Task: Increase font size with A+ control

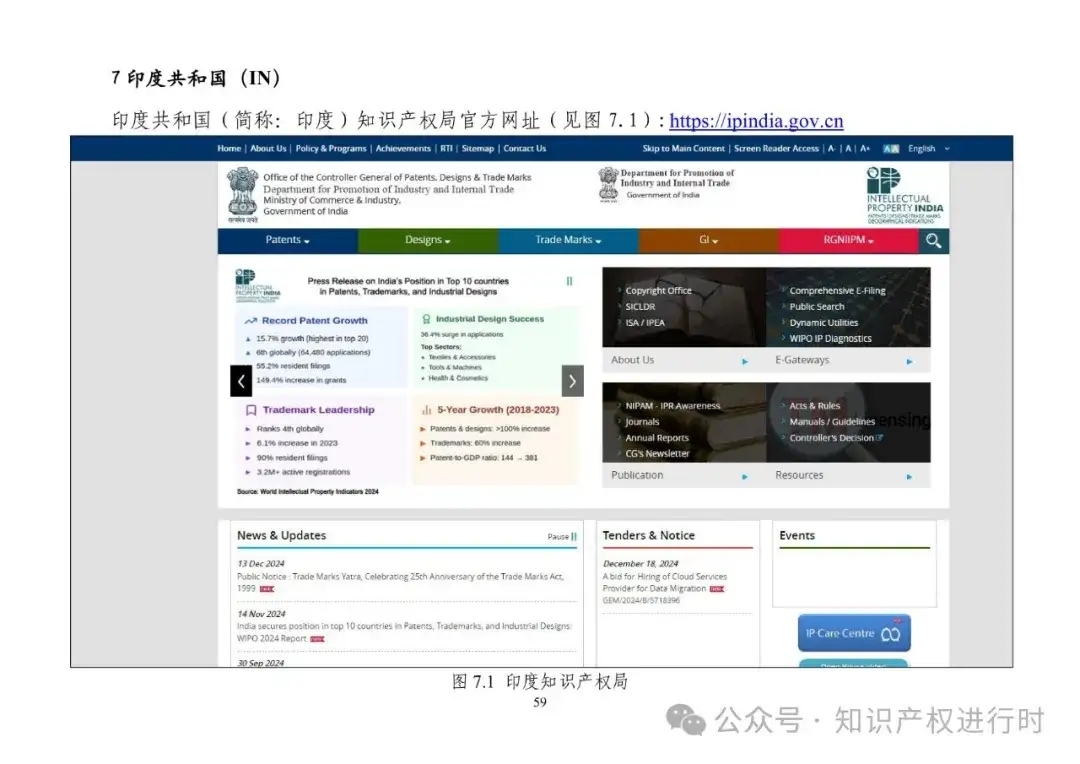Action: (x=865, y=148)
